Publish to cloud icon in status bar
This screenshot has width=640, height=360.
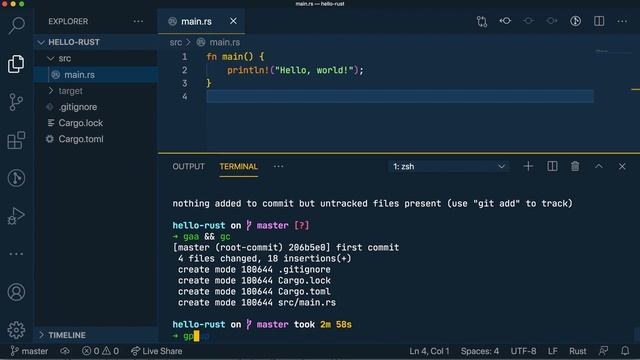point(65,351)
